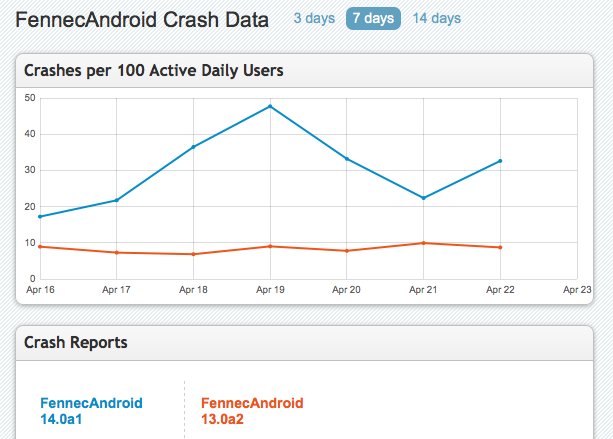613x439 pixels.
Task: Click the blue line data point at Apr 16
Action: pos(40,216)
